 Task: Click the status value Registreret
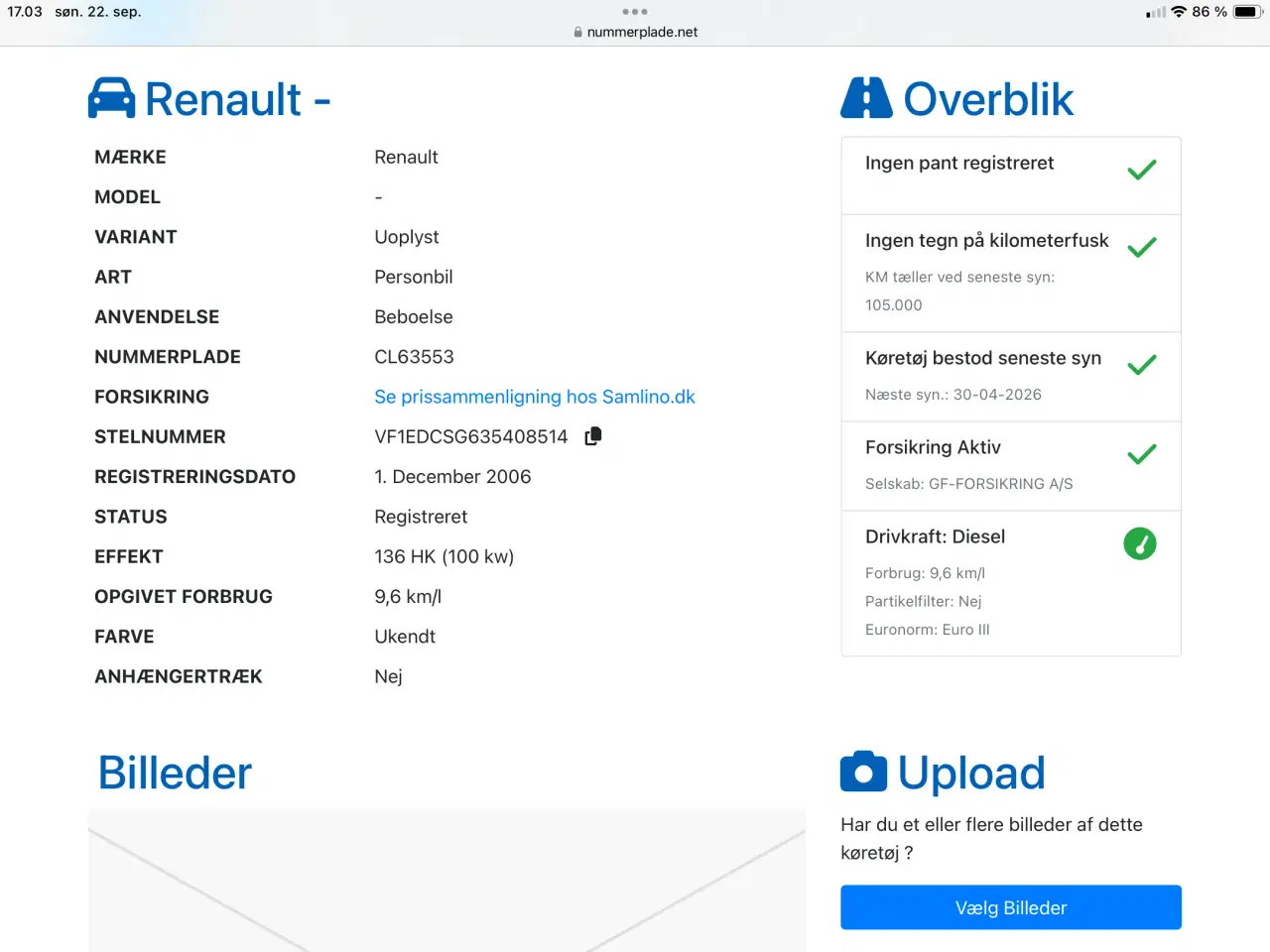pyautogui.click(x=421, y=517)
